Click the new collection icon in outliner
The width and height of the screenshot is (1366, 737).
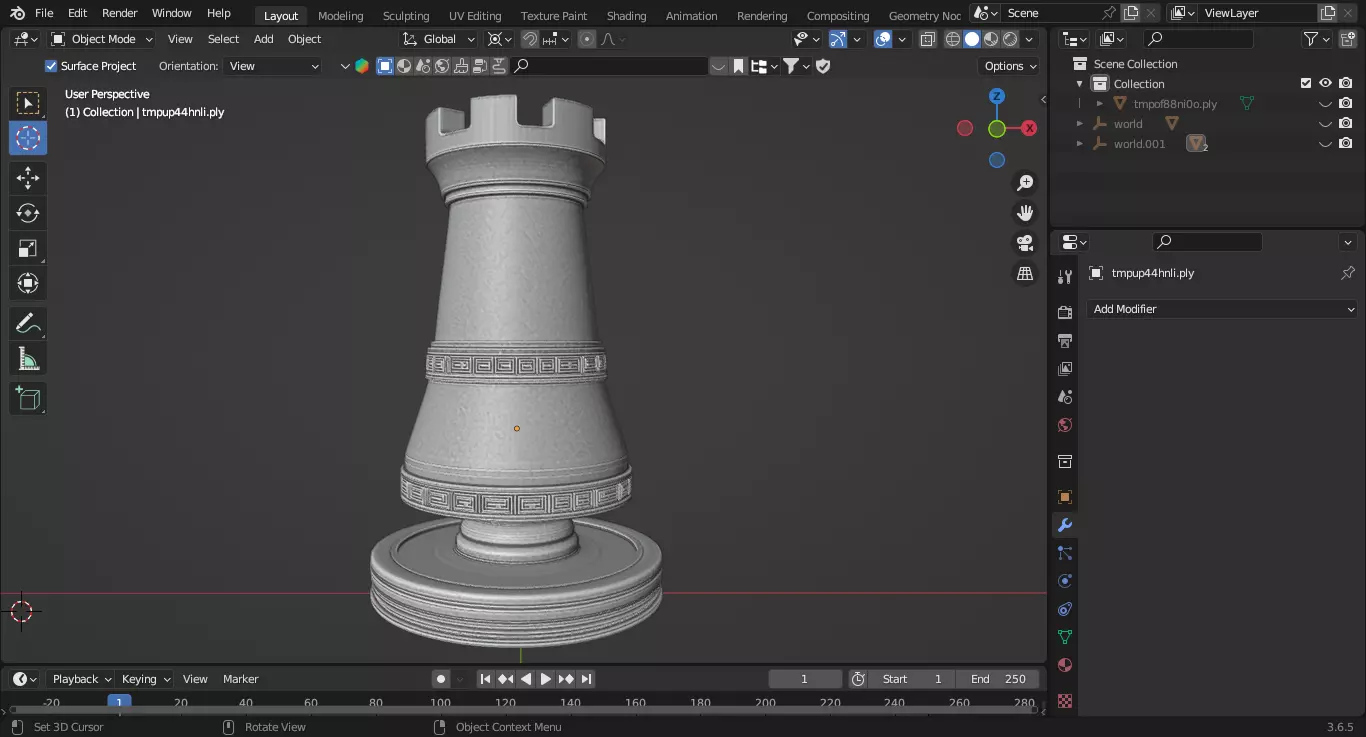click(1346, 39)
